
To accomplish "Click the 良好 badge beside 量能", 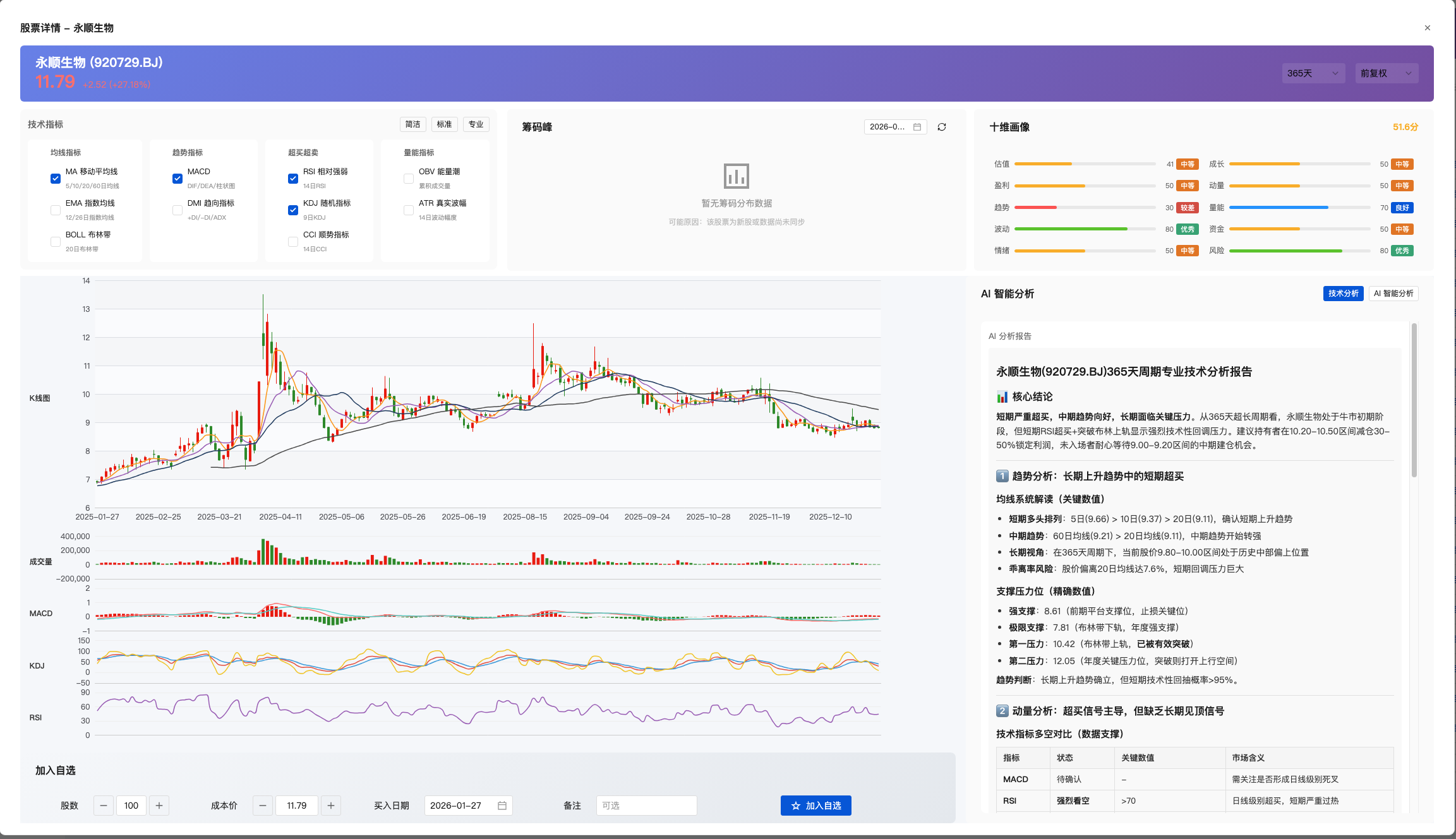I will click(x=1402, y=208).
